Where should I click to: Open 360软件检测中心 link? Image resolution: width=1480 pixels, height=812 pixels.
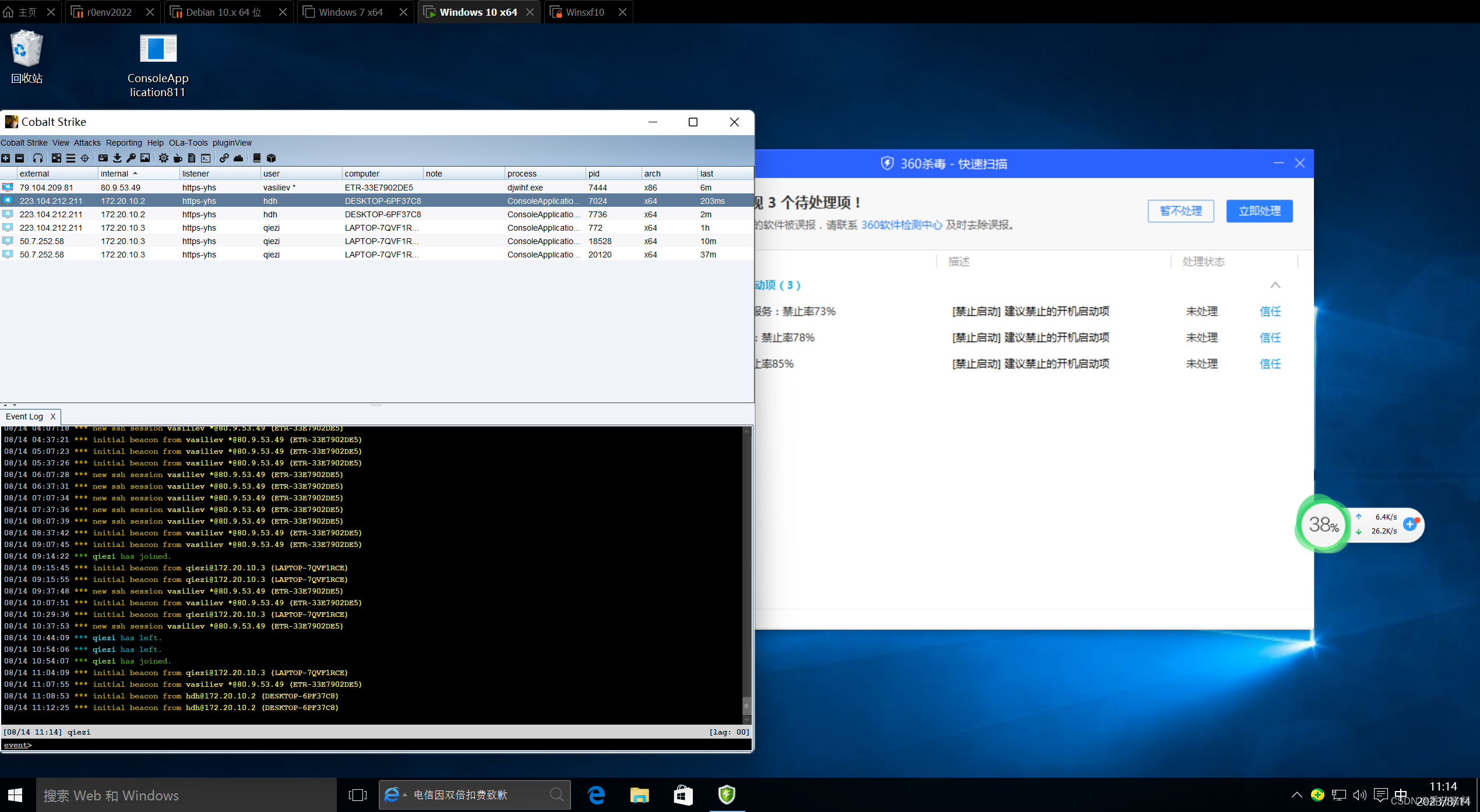[901, 225]
